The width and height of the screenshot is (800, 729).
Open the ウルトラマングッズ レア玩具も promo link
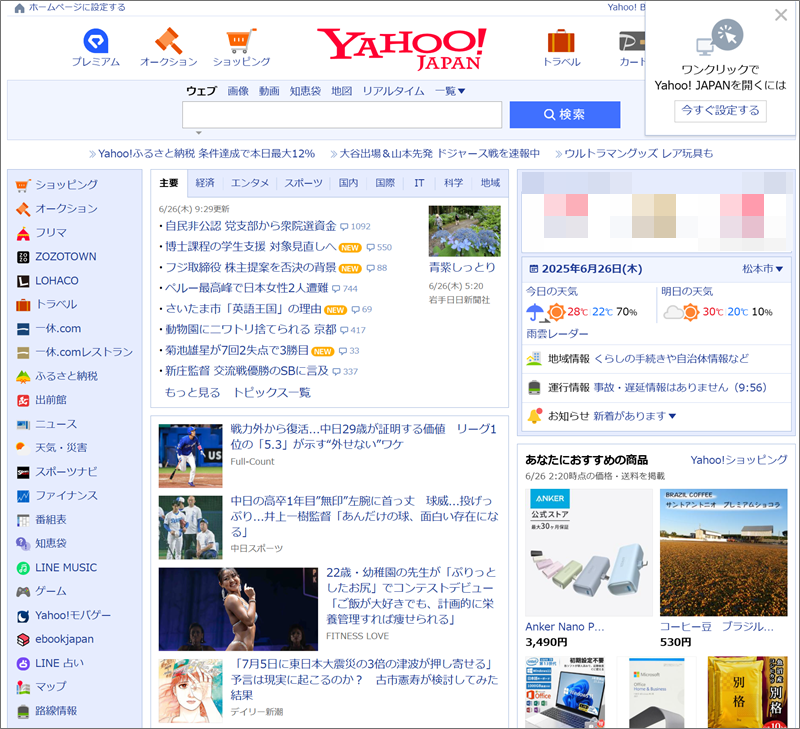click(x=638, y=154)
